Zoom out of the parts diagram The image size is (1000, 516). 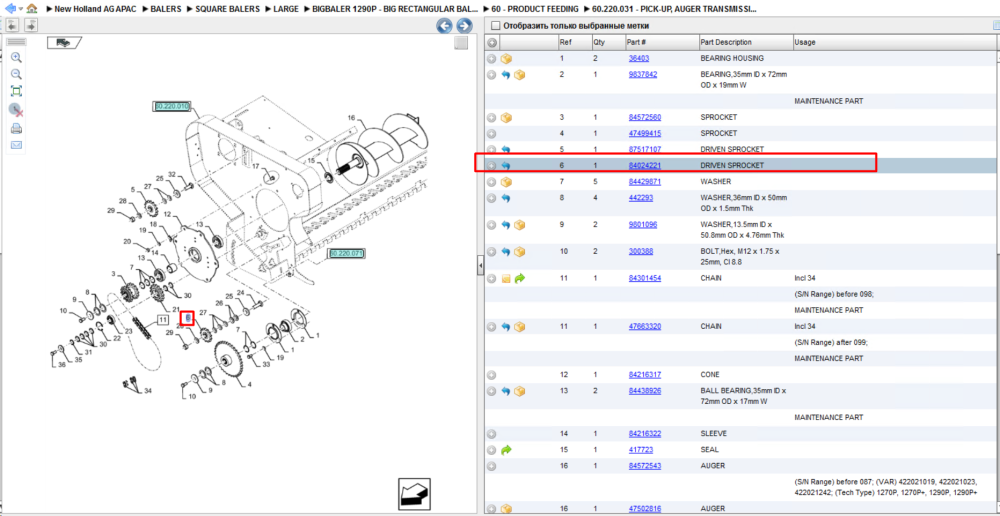point(17,74)
